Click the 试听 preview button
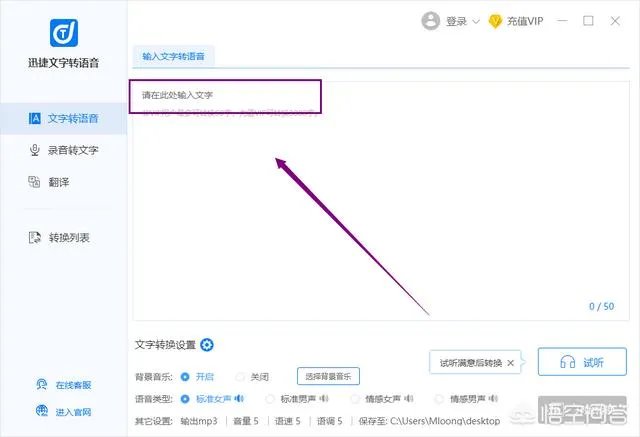 pos(582,362)
